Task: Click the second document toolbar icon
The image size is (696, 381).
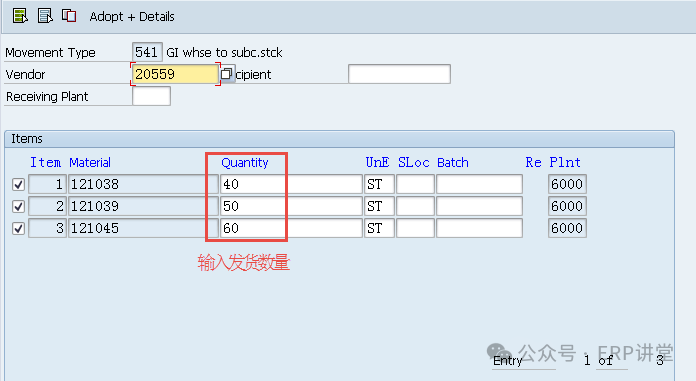Action: (45, 16)
